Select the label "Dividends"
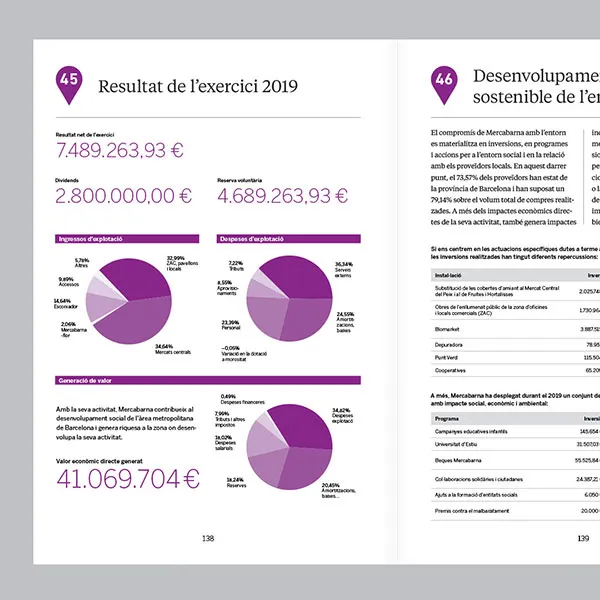Viewport: 600px width, 600px height. point(67,180)
